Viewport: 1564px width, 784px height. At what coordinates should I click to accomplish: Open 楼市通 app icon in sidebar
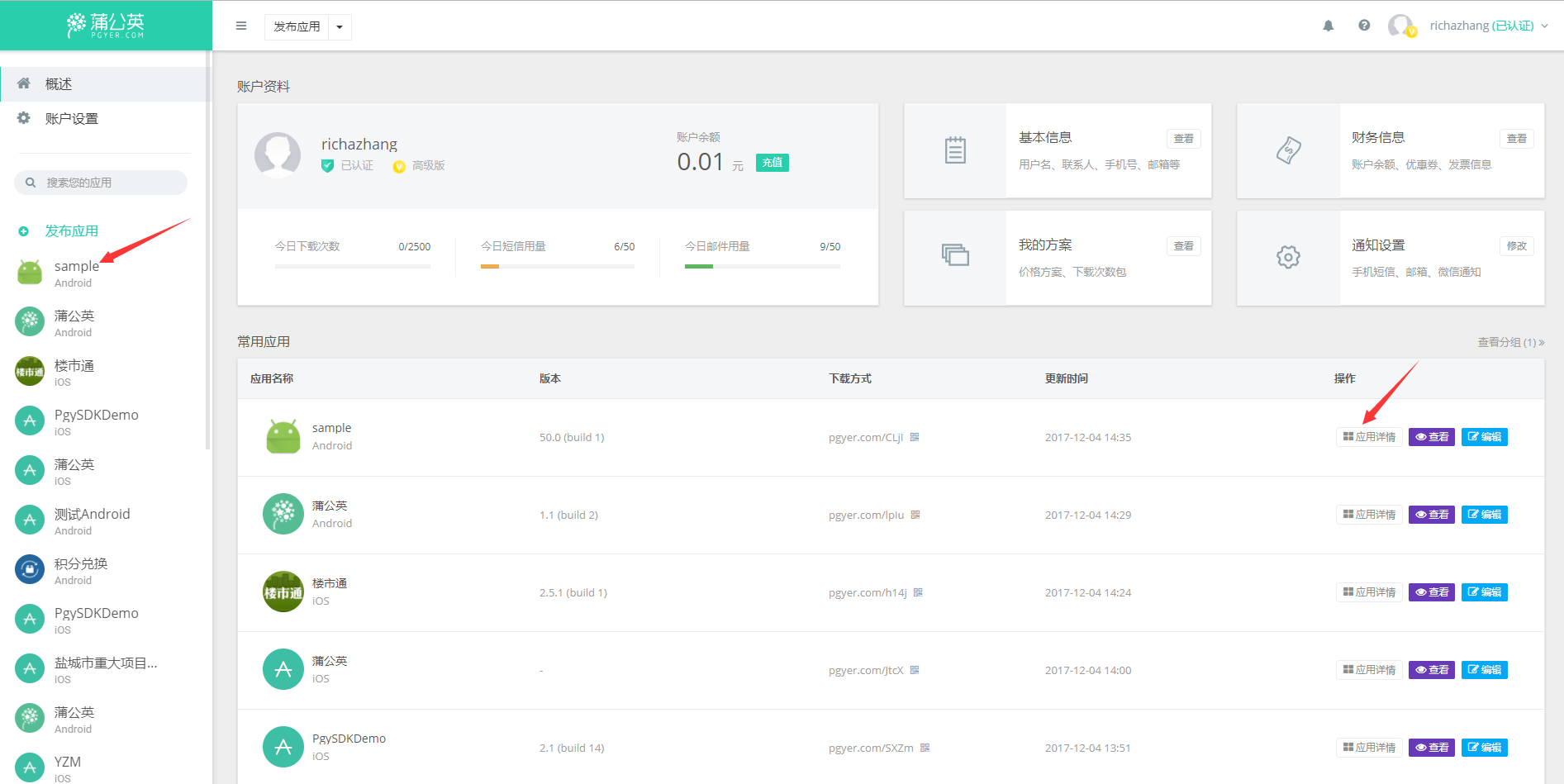tap(30, 372)
